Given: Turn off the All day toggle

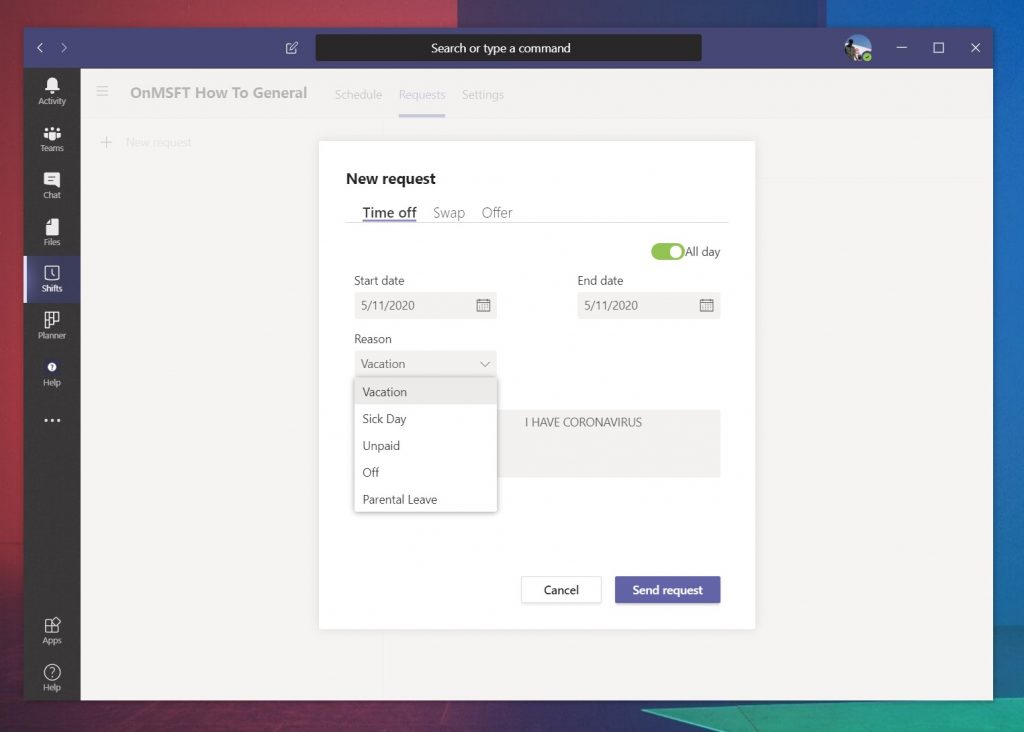Looking at the screenshot, I should (667, 251).
